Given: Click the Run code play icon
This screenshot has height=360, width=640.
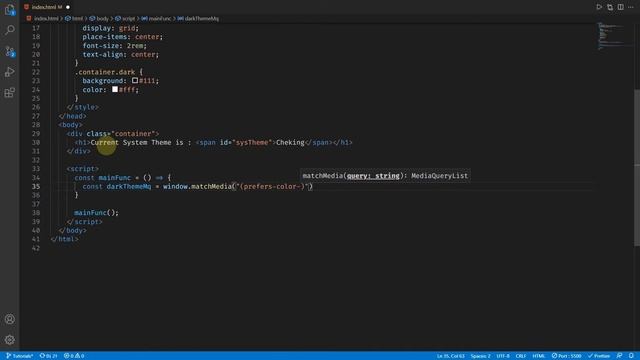Looking at the screenshot, I should tap(599, 7).
